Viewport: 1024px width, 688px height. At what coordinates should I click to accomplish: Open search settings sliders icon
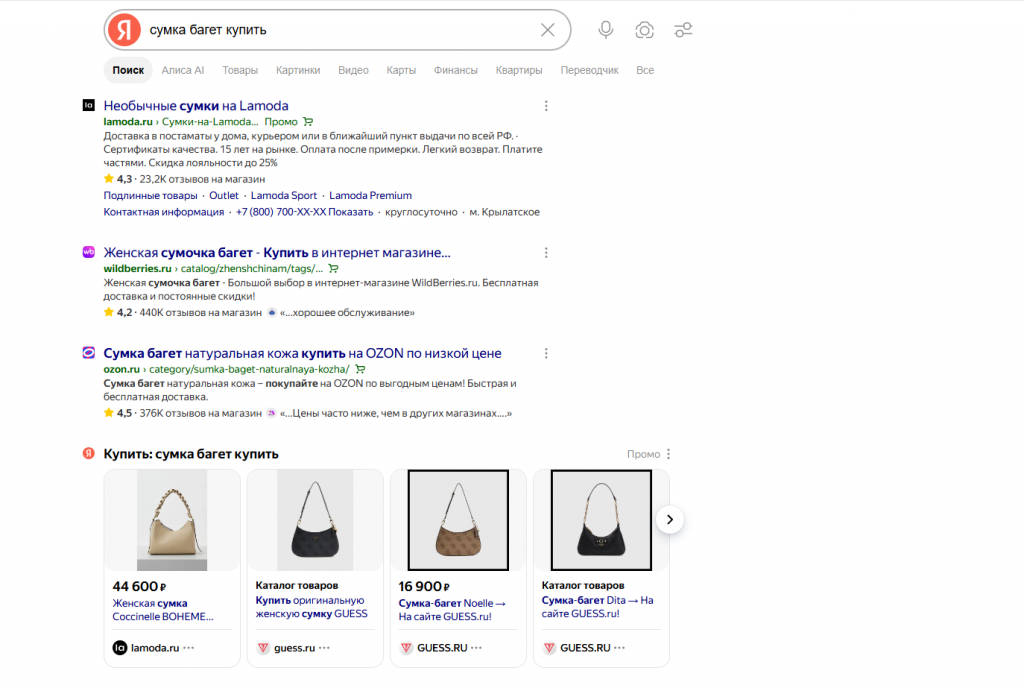(x=683, y=30)
